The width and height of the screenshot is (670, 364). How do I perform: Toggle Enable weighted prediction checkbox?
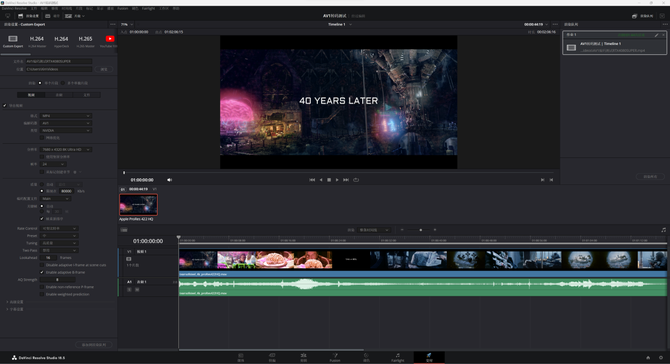tap(42, 294)
